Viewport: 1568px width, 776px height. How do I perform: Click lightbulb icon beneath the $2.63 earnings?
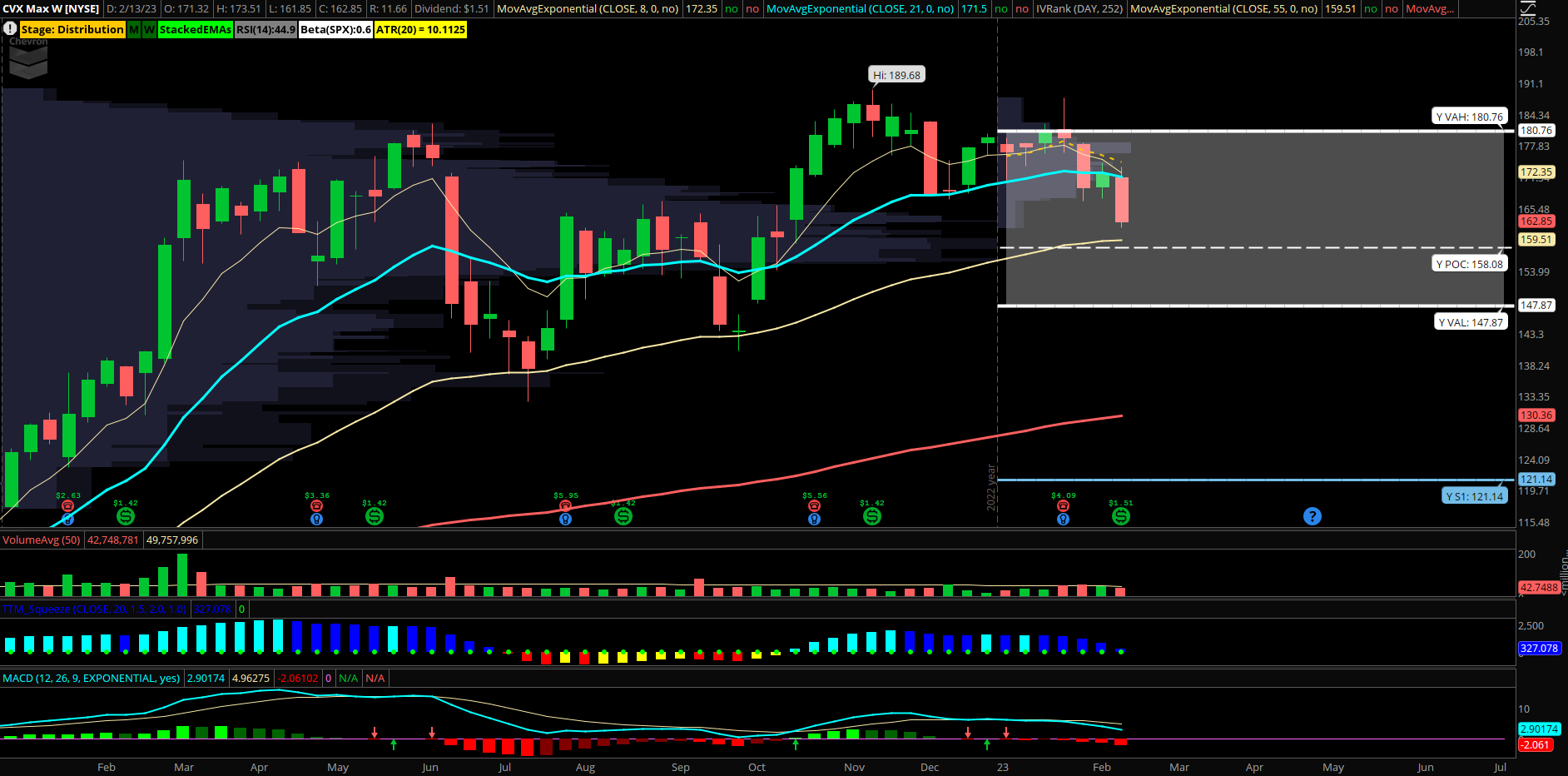(68, 519)
